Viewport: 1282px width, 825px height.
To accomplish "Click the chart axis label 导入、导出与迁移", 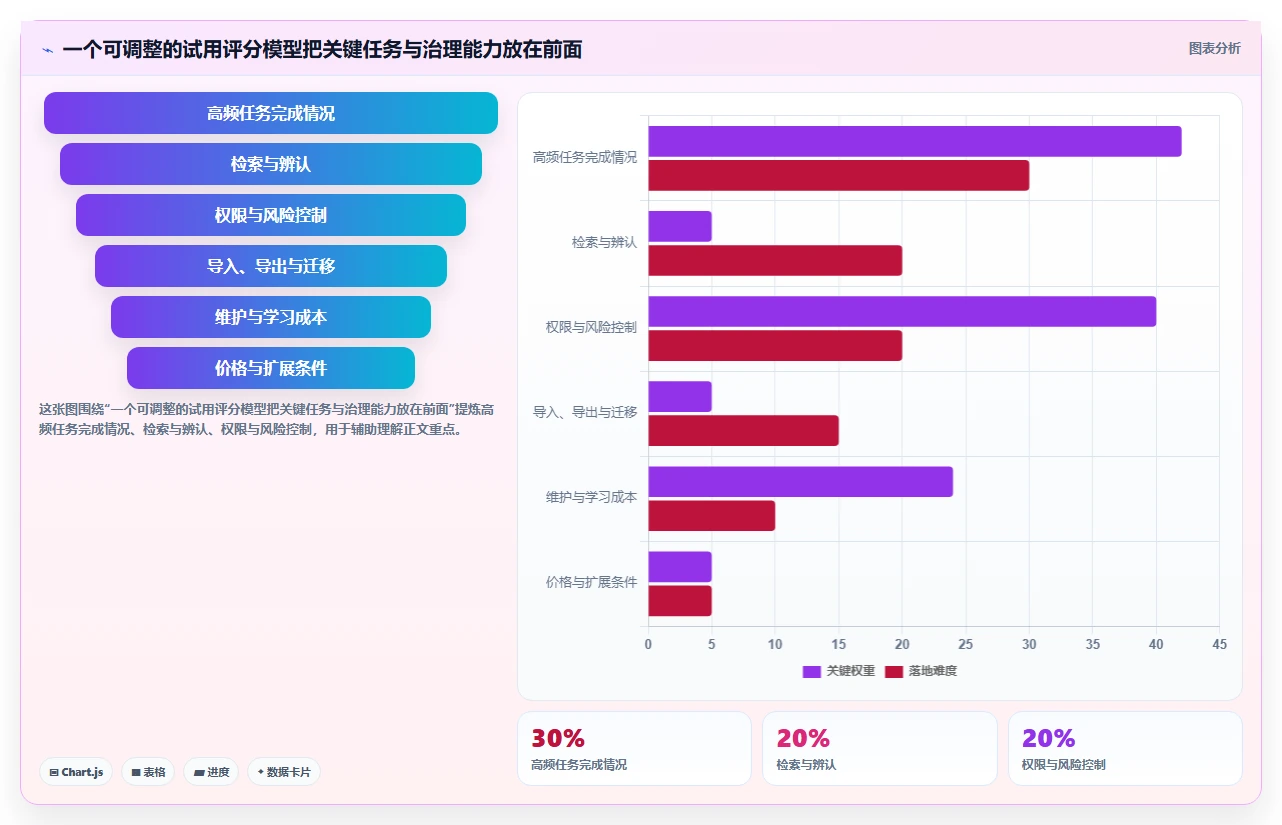I will tap(584, 412).
